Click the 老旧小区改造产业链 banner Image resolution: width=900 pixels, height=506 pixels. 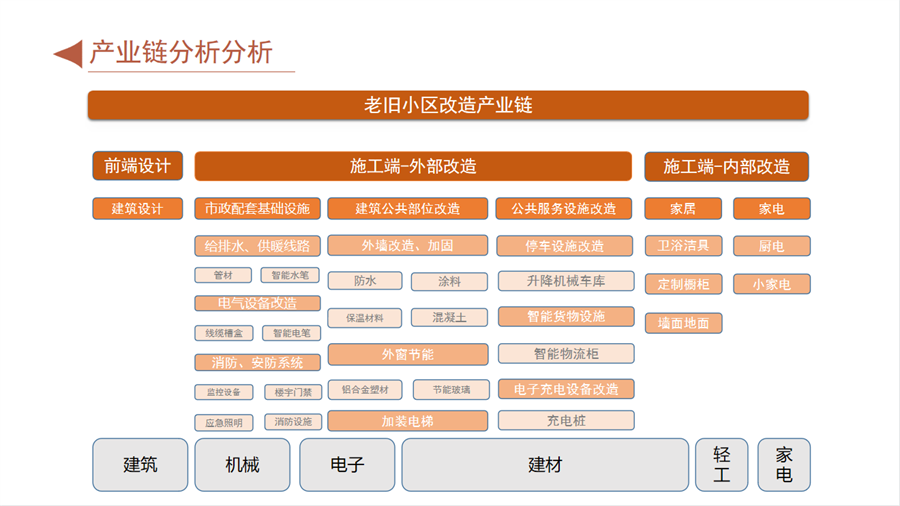tap(448, 105)
